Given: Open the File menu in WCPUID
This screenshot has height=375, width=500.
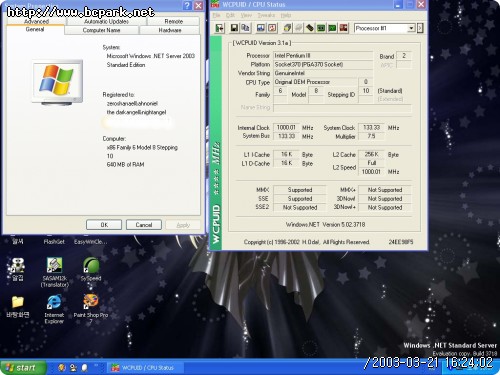Looking at the screenshot, I should [x=217, y=15].
